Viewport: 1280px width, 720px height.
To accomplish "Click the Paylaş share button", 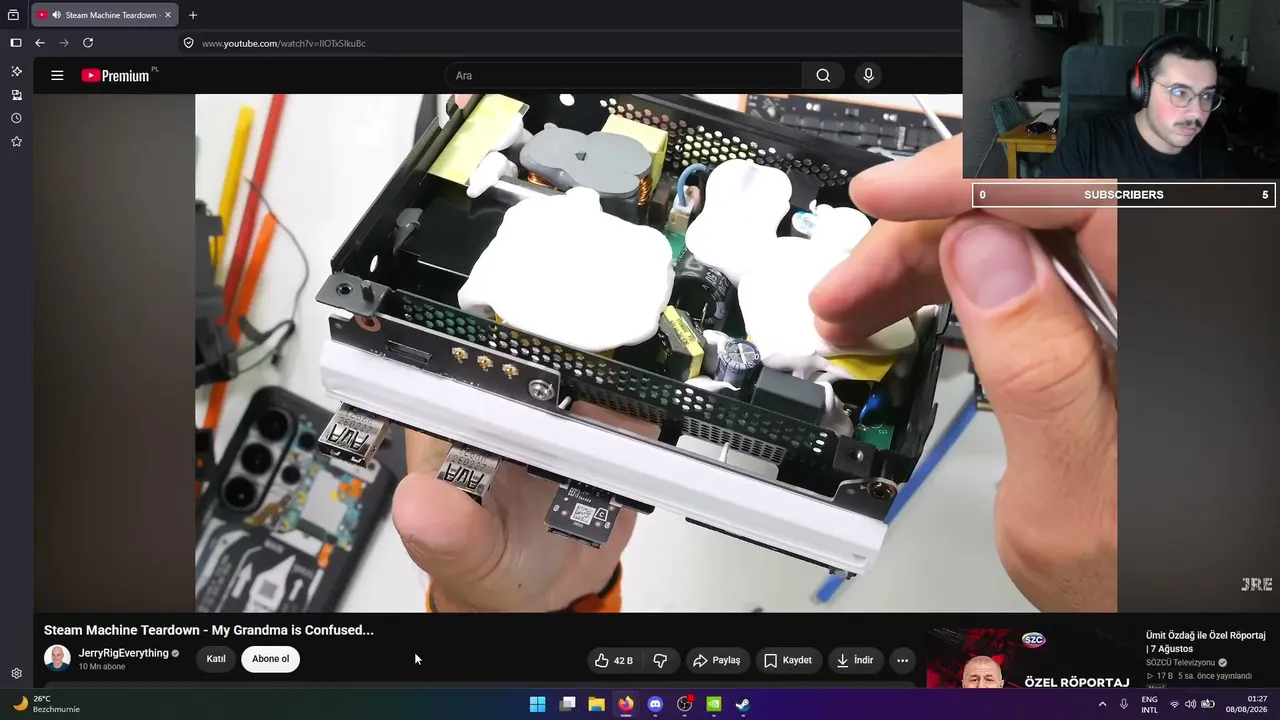I will click(717, 660).
